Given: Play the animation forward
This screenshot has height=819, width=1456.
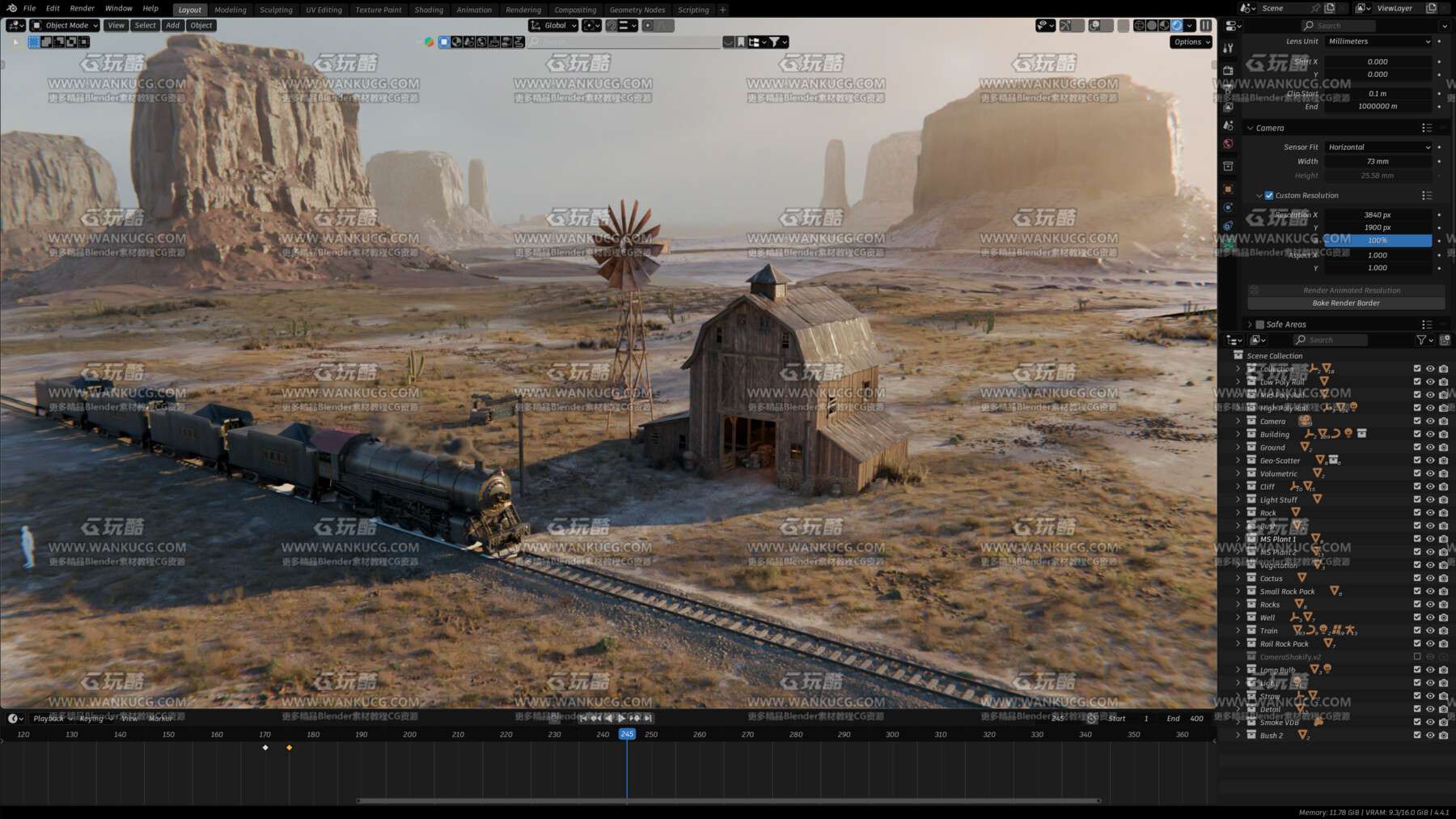Looking at the screenshot, I should tap(621, 719).
